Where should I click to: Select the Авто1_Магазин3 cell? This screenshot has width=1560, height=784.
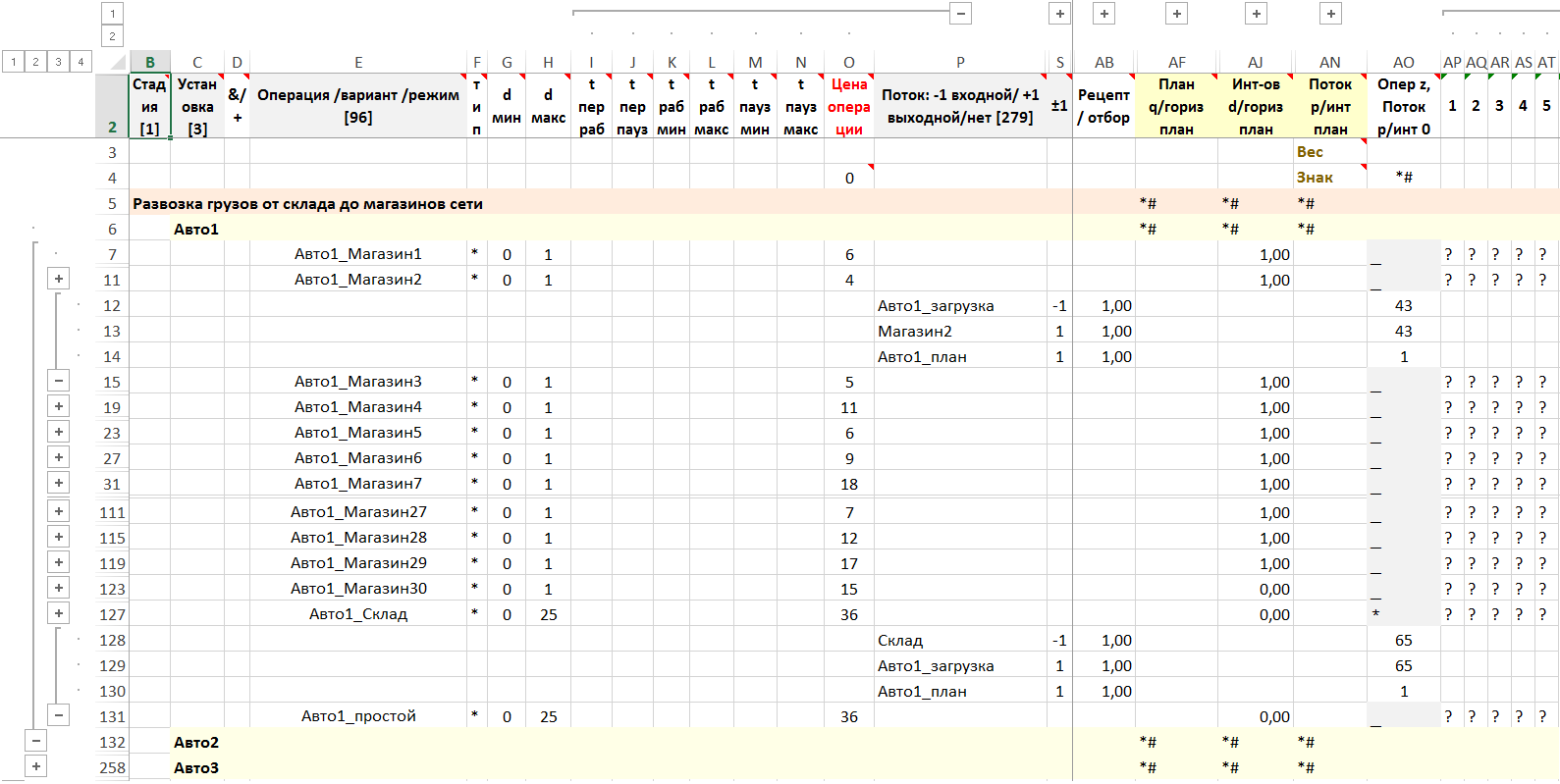[x=357, y=382]
